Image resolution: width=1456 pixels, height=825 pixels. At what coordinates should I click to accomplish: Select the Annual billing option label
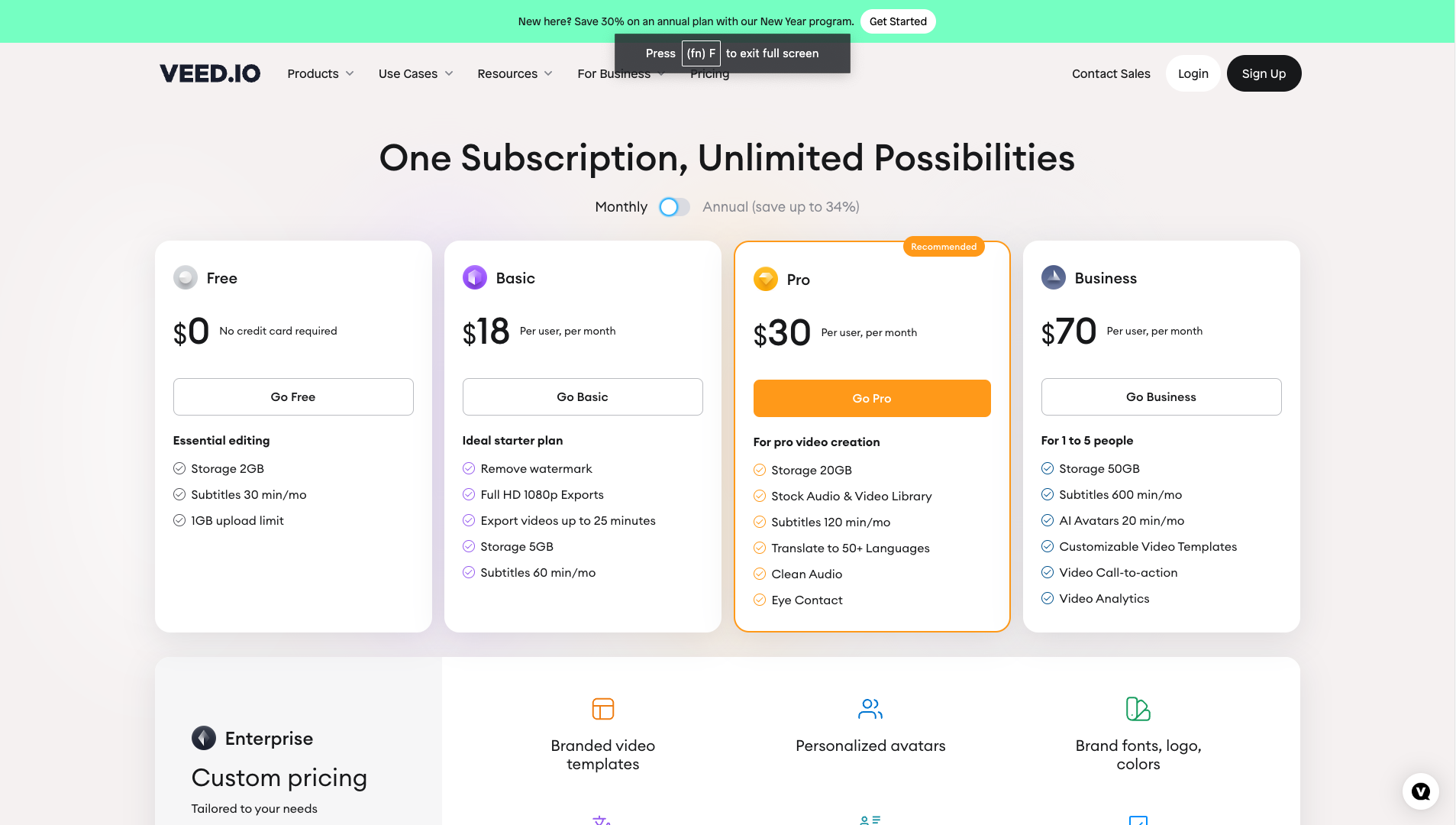pyautogui.click(x=780, y=207)
